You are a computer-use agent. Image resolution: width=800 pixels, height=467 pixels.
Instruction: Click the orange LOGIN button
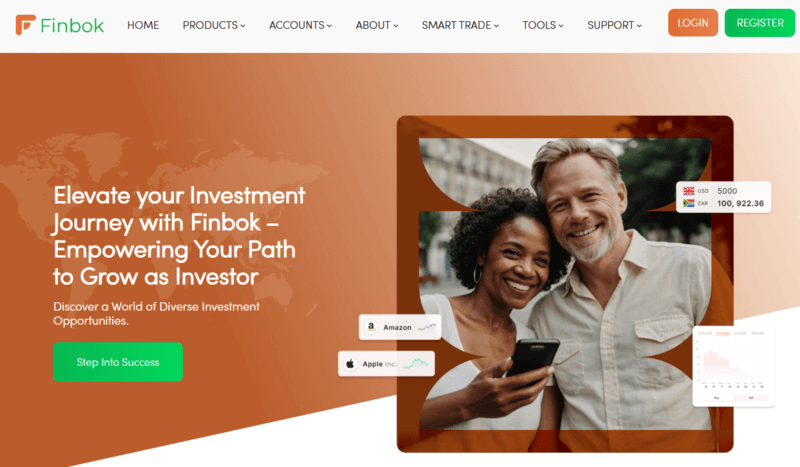[693, 23]
